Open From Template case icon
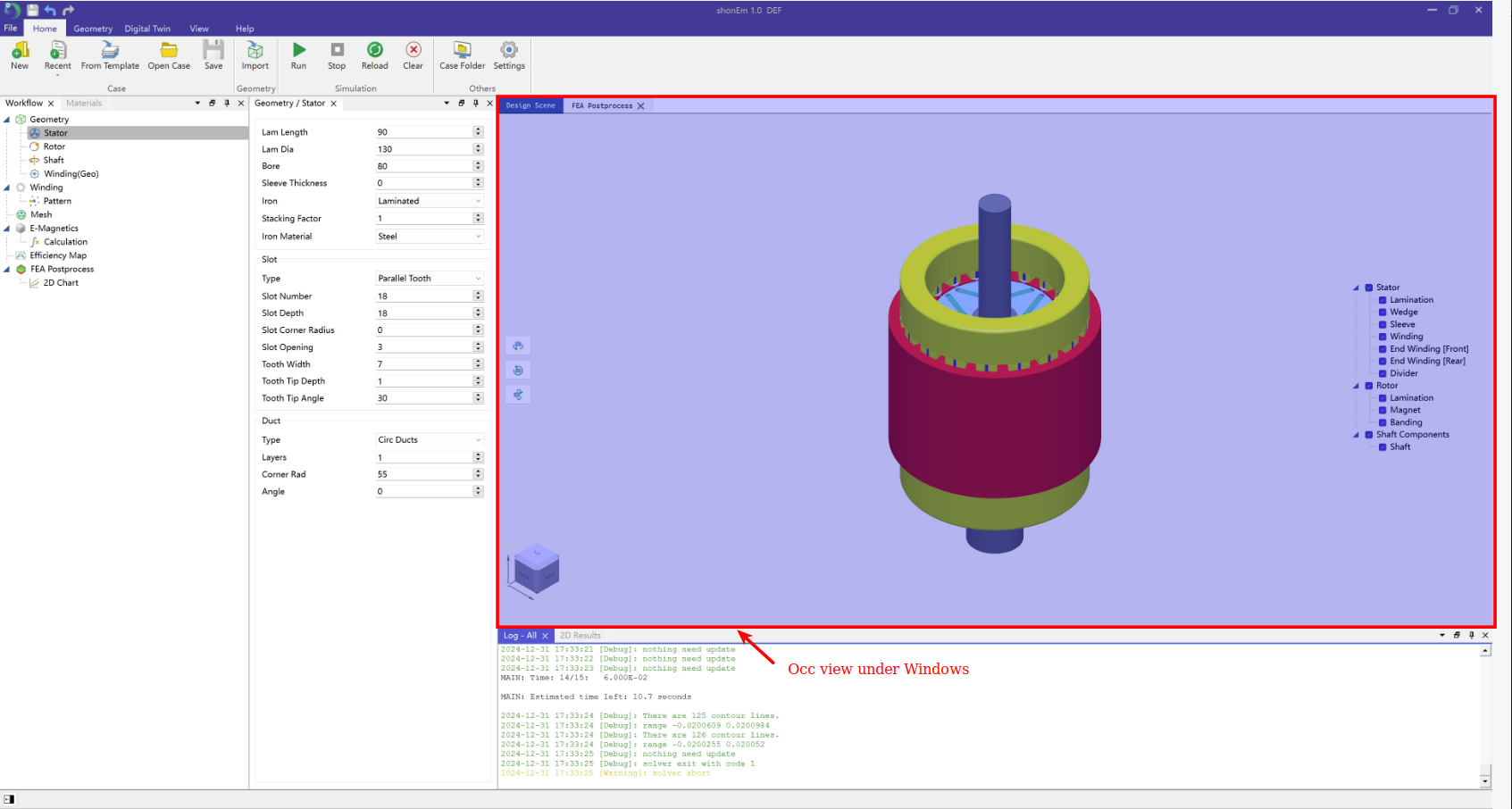The height and width of the screenshot is (809, 1512). (x=110, y=50)
